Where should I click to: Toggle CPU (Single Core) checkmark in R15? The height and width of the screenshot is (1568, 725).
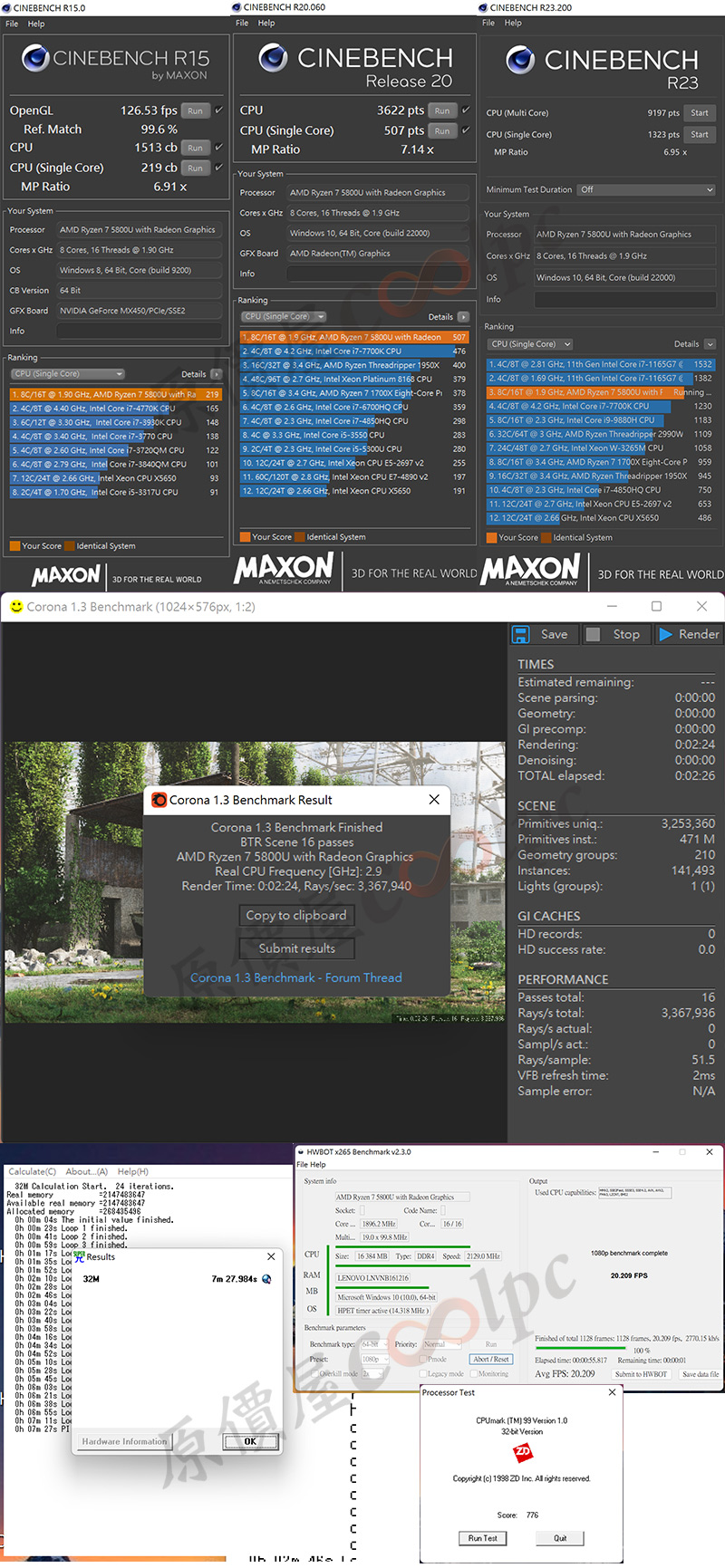(218, 168)
